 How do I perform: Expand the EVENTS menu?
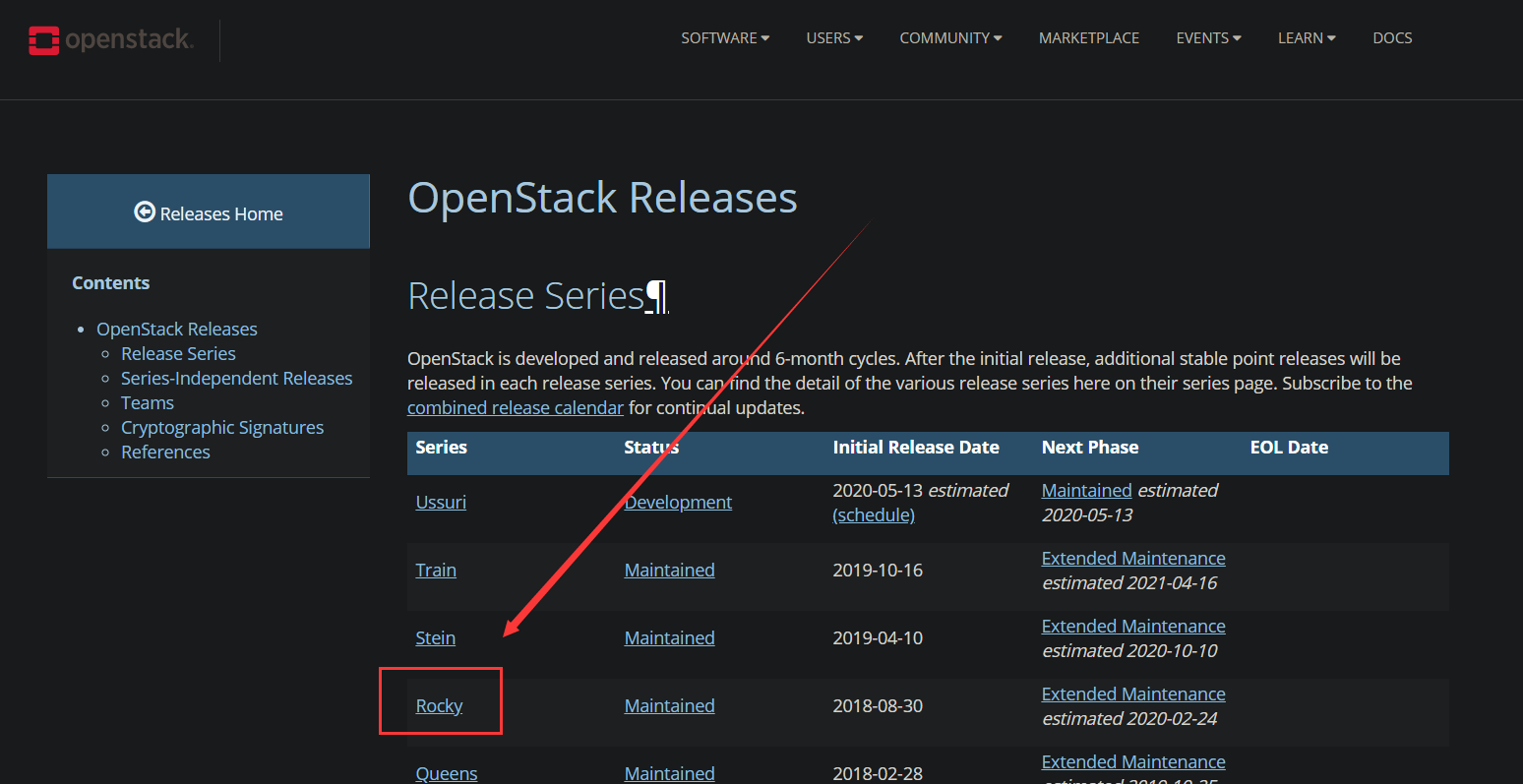(x=1208, y=38)
